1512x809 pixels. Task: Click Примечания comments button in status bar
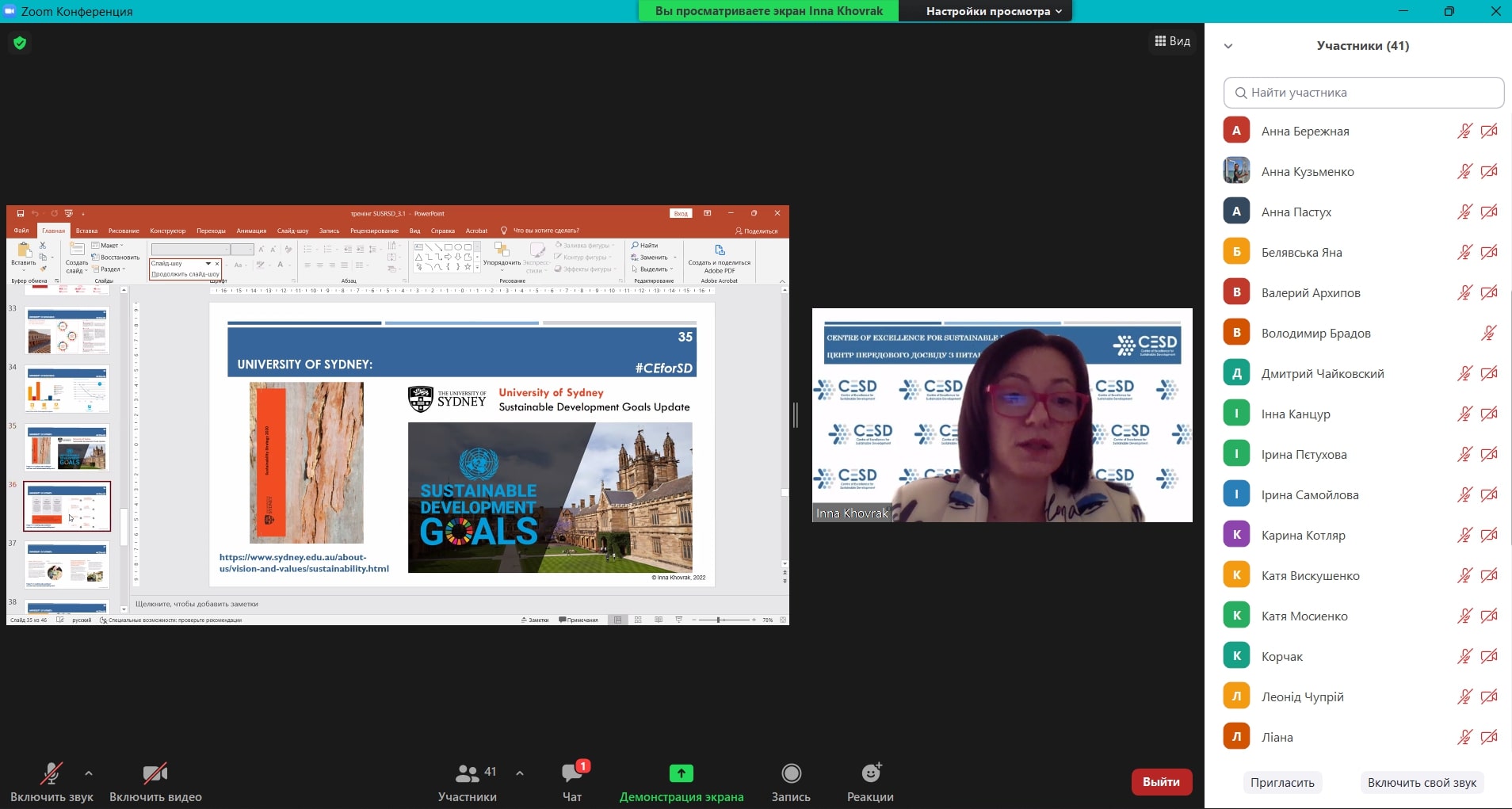[x=578, y=620]
